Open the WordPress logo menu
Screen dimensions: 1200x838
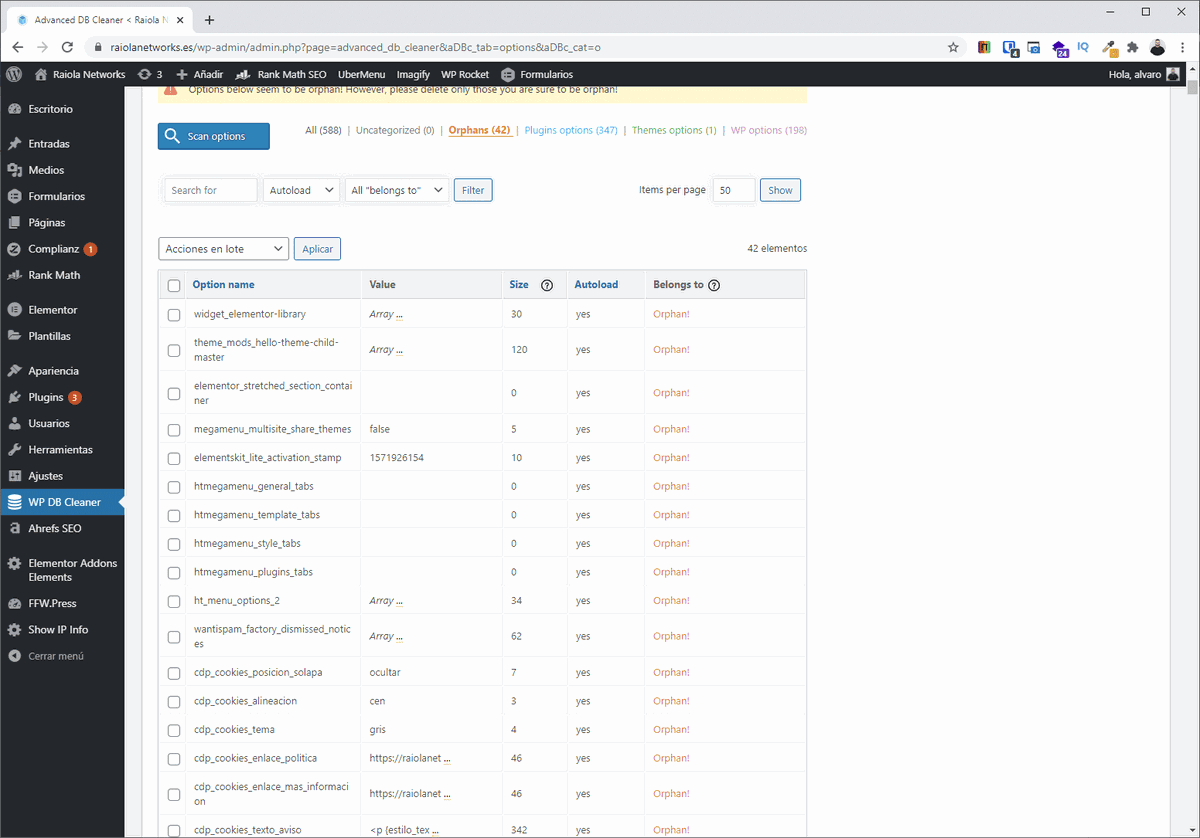point(13,73)
